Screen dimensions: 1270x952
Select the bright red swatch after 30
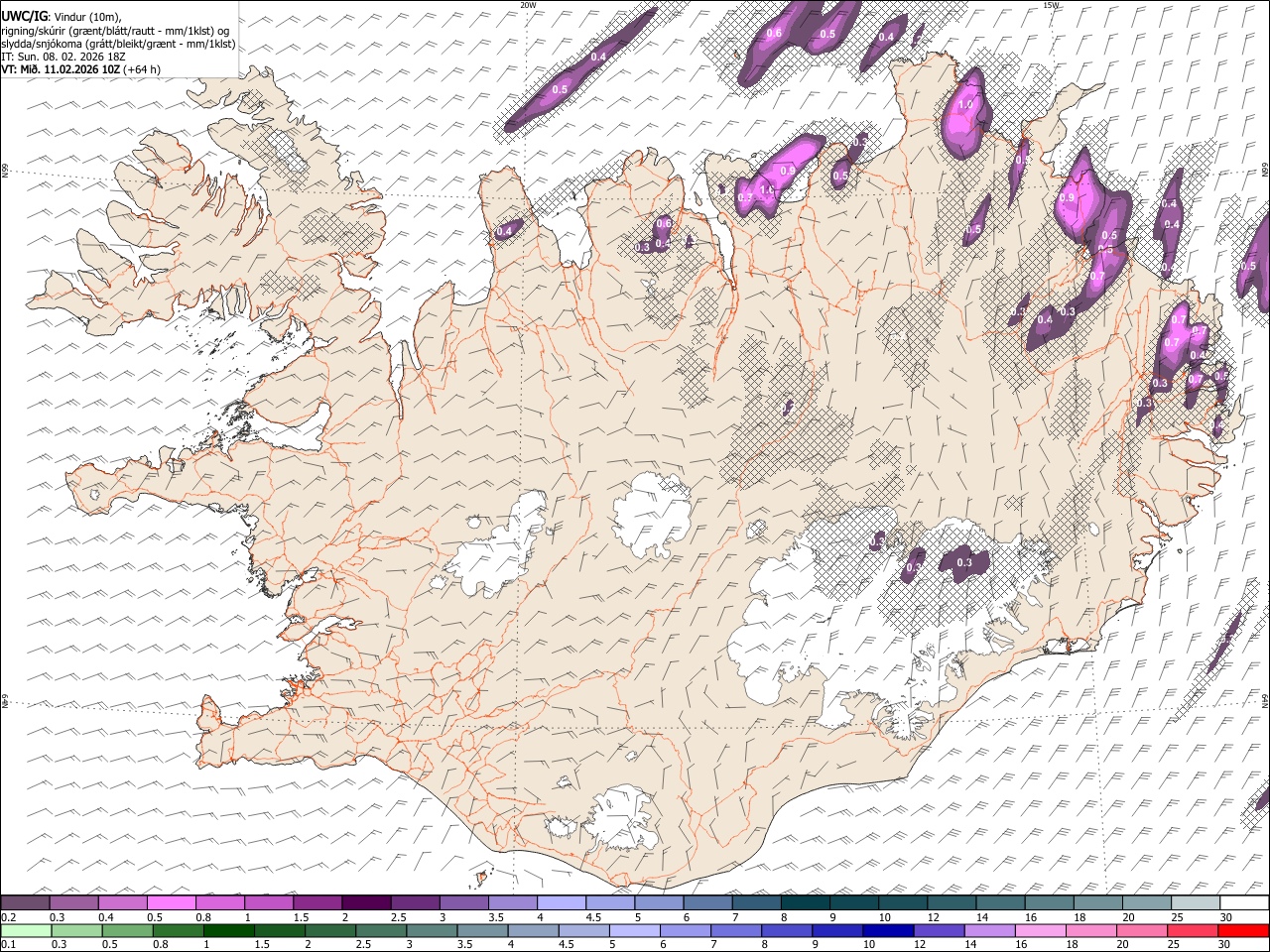(x=1244, y=930)
